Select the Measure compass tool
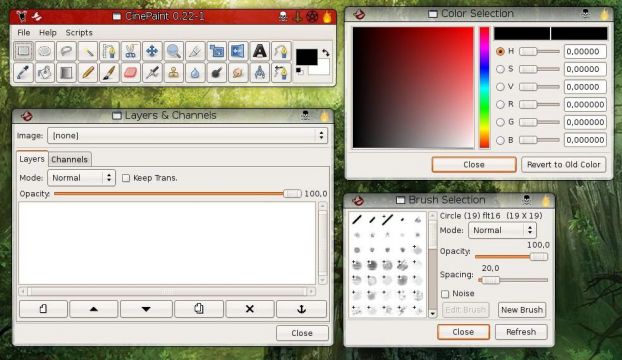Screen dimensions: 622x360 tap(259, 73)
